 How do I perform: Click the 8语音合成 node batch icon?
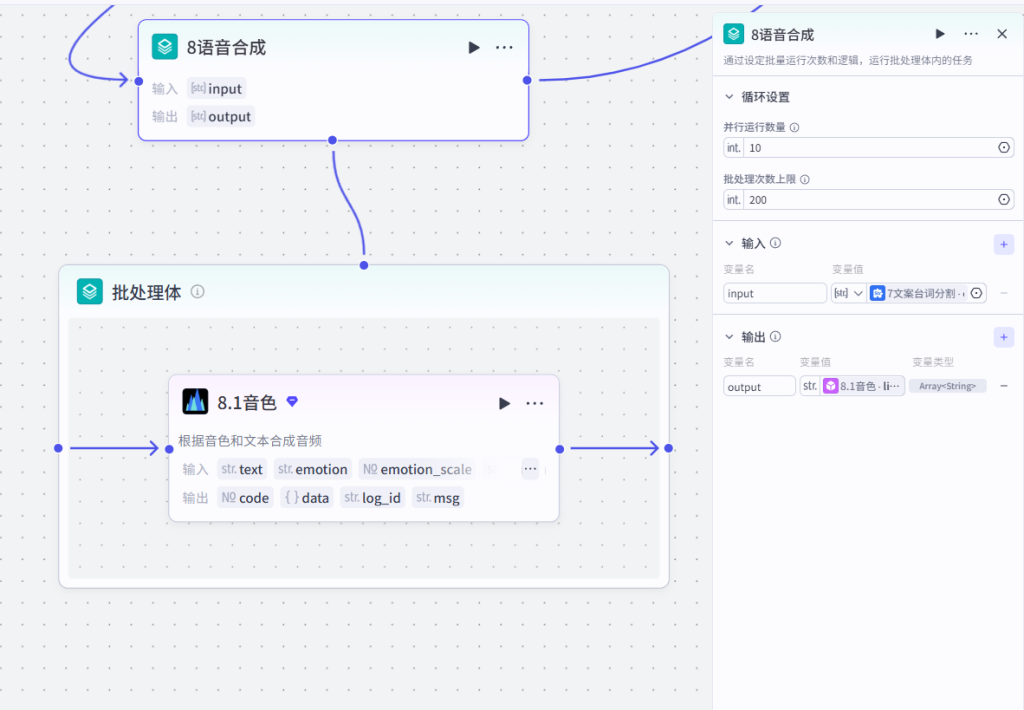(165, 47)
